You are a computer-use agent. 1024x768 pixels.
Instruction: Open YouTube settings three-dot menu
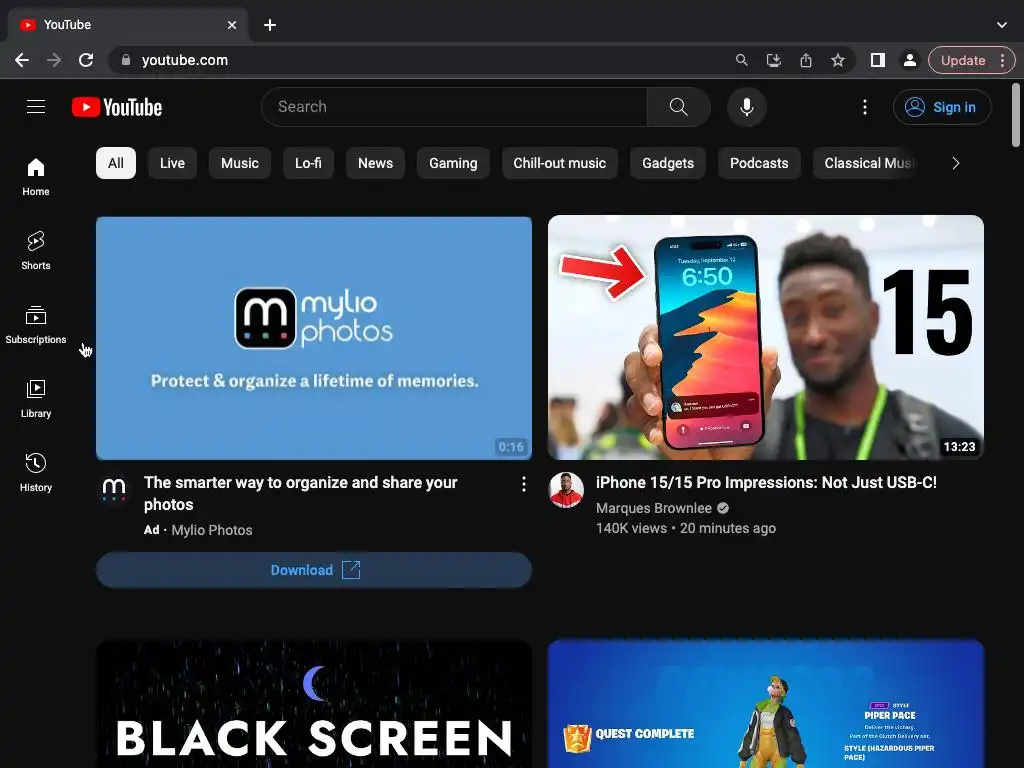pyautogui.click(x=865, y=107)
